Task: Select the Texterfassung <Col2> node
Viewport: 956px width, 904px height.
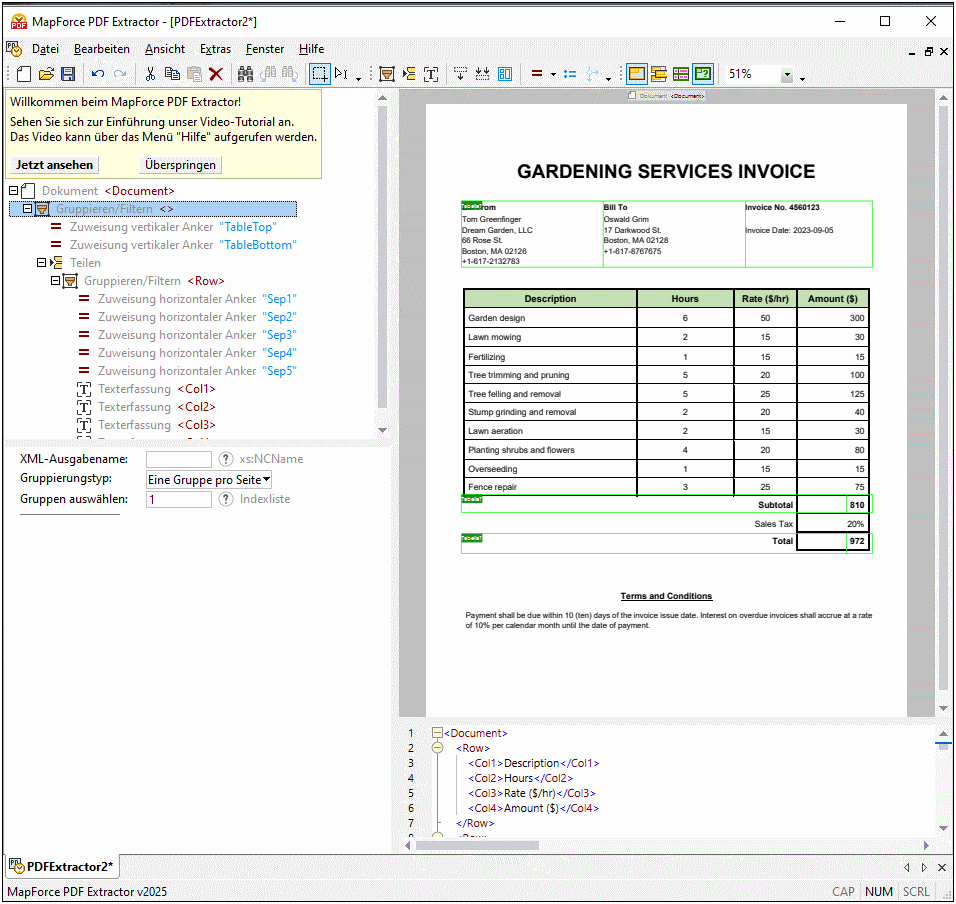Action: point(146,407)
